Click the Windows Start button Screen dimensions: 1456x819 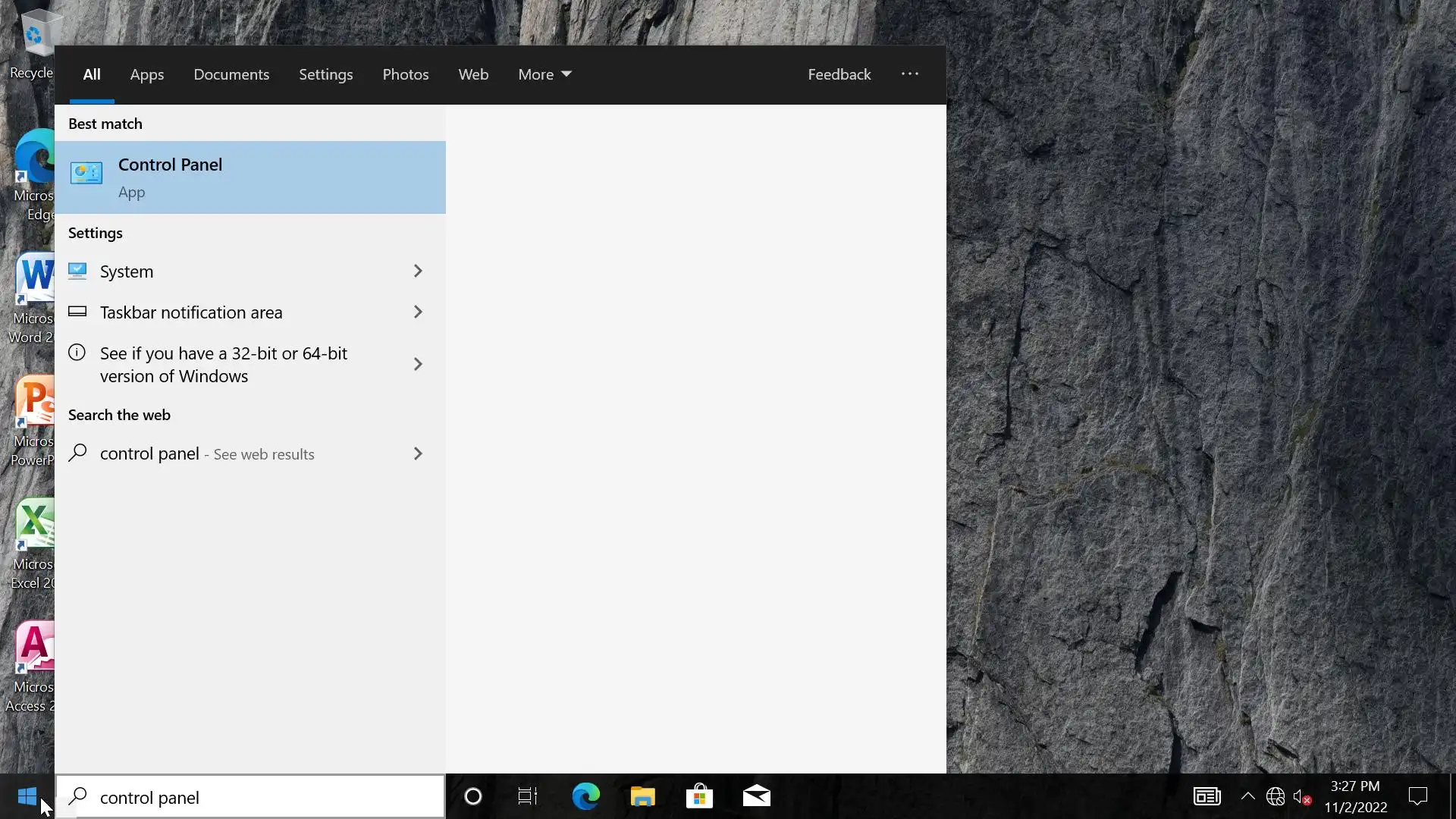(27, 796)
